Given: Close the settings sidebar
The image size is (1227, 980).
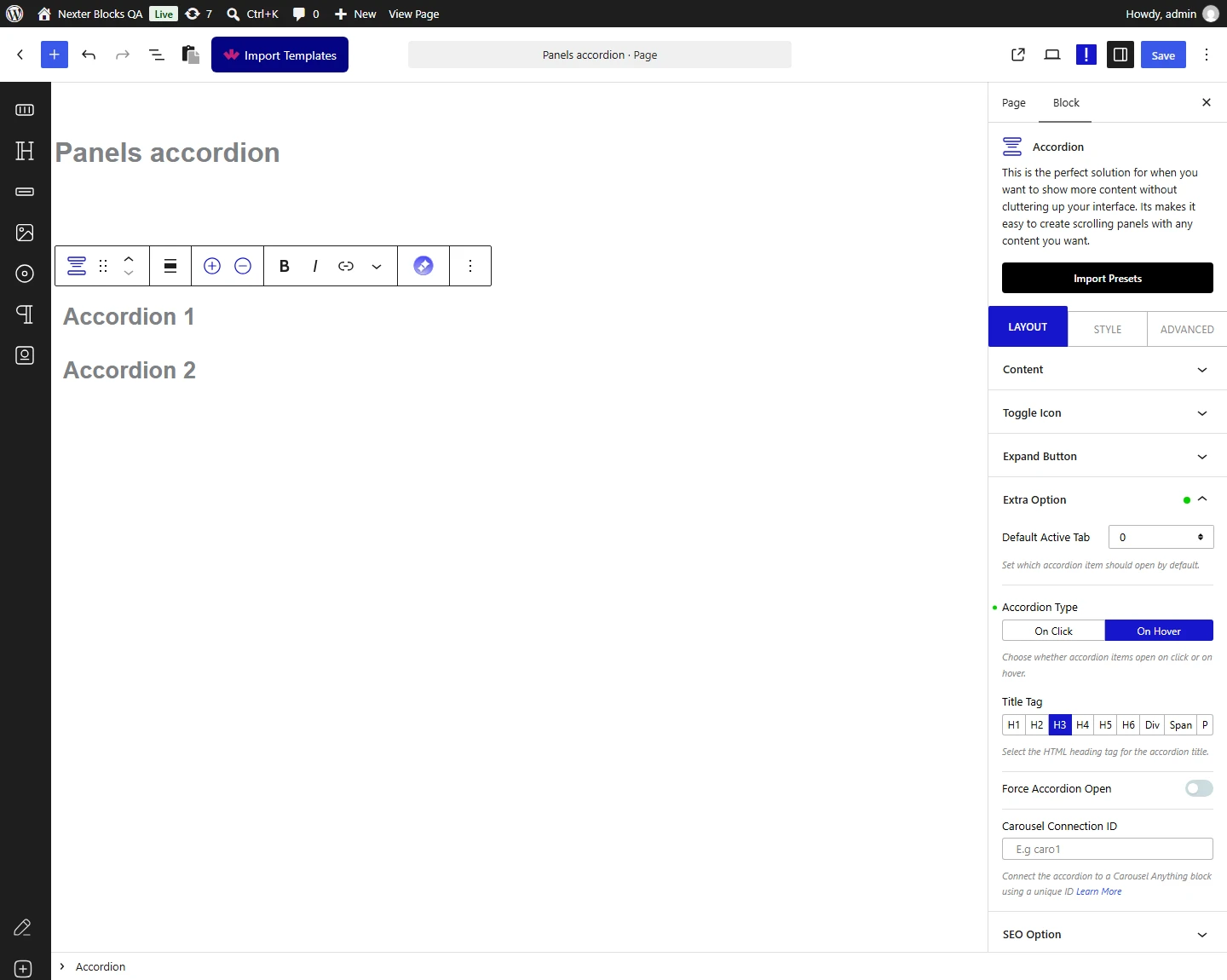Looking at the screenshot, I should [x=1207, y=102].
